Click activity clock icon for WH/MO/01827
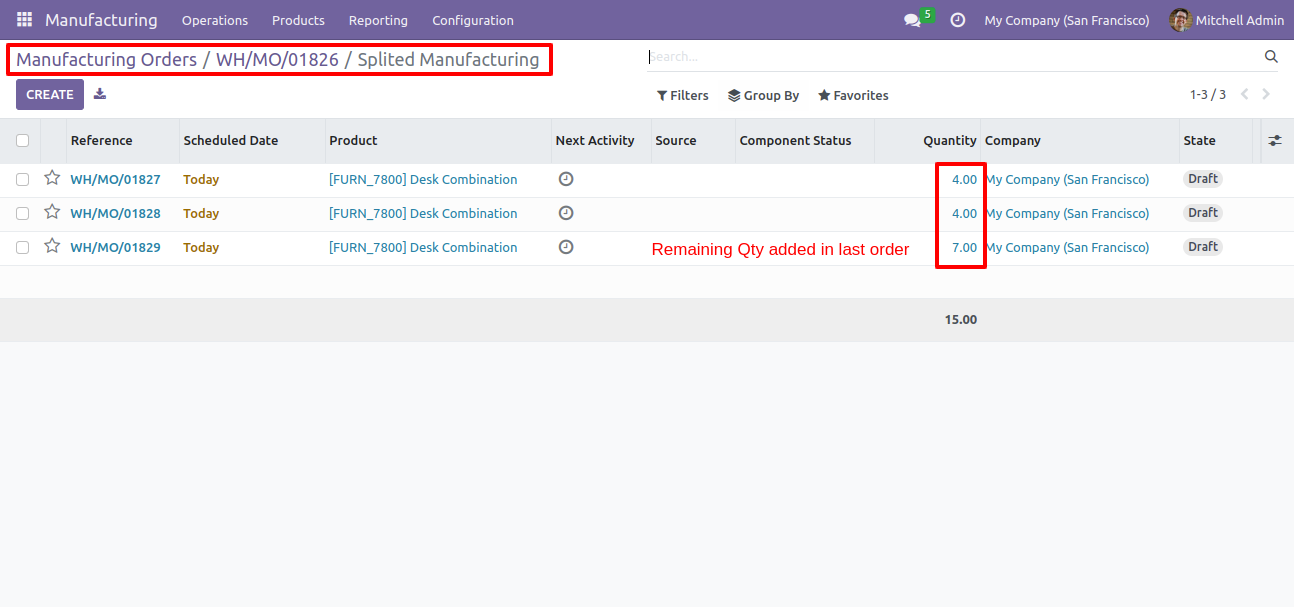Image resolution: width=1294 pixels, height=607 pixels. tap(566, 179)
